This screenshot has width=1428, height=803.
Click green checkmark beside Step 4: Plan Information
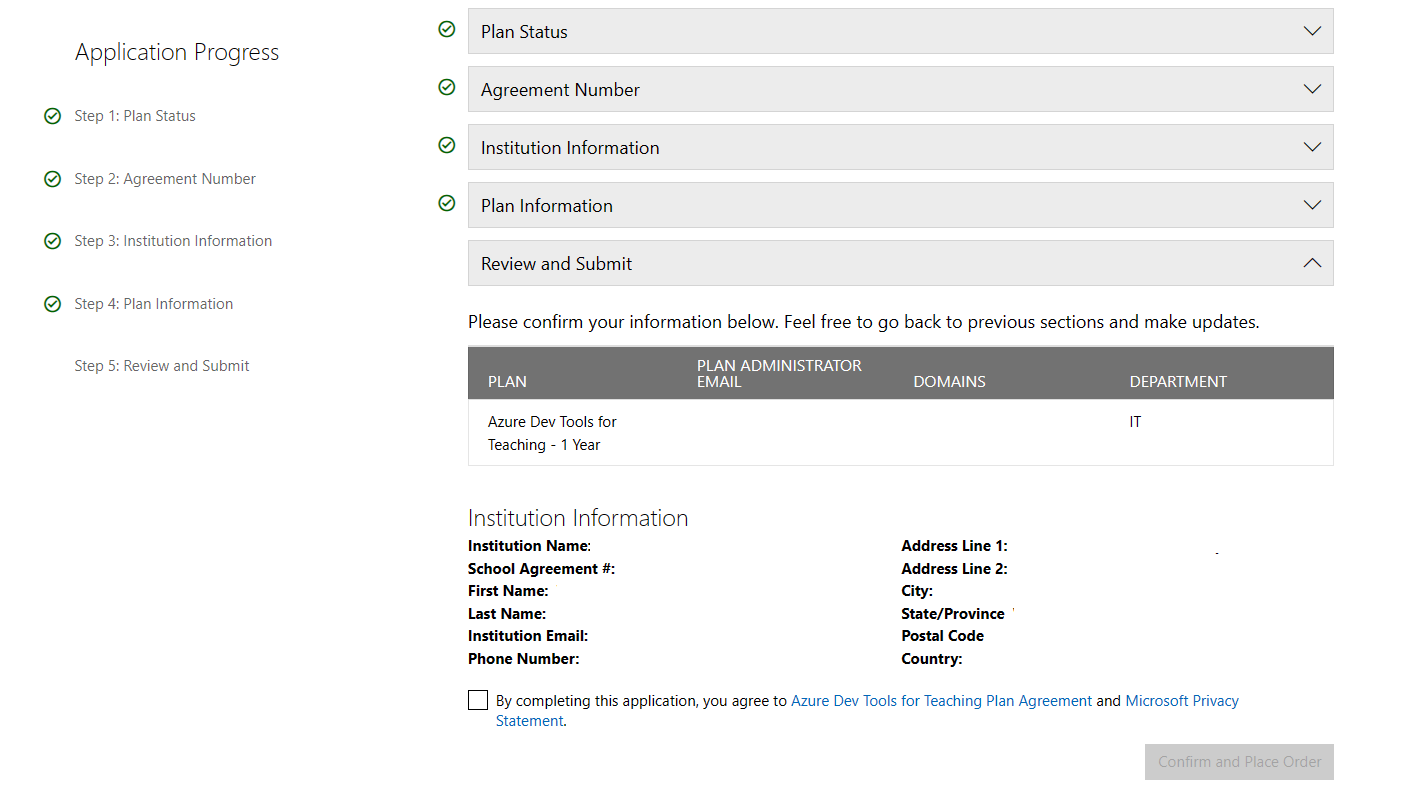point(53,304)
